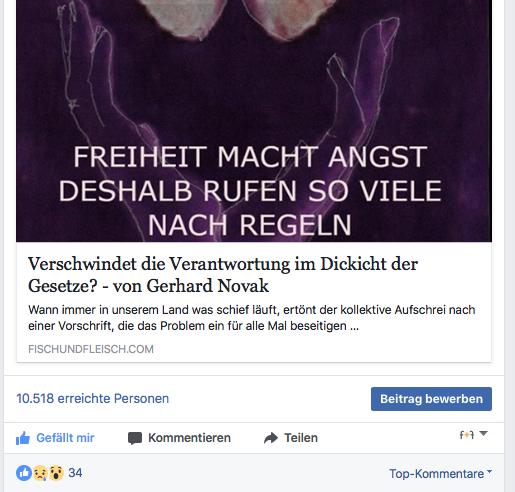515x492 pixels.
Task: Open 10.518 erreichte Personen statistics
Action: [x=93, y=399]
